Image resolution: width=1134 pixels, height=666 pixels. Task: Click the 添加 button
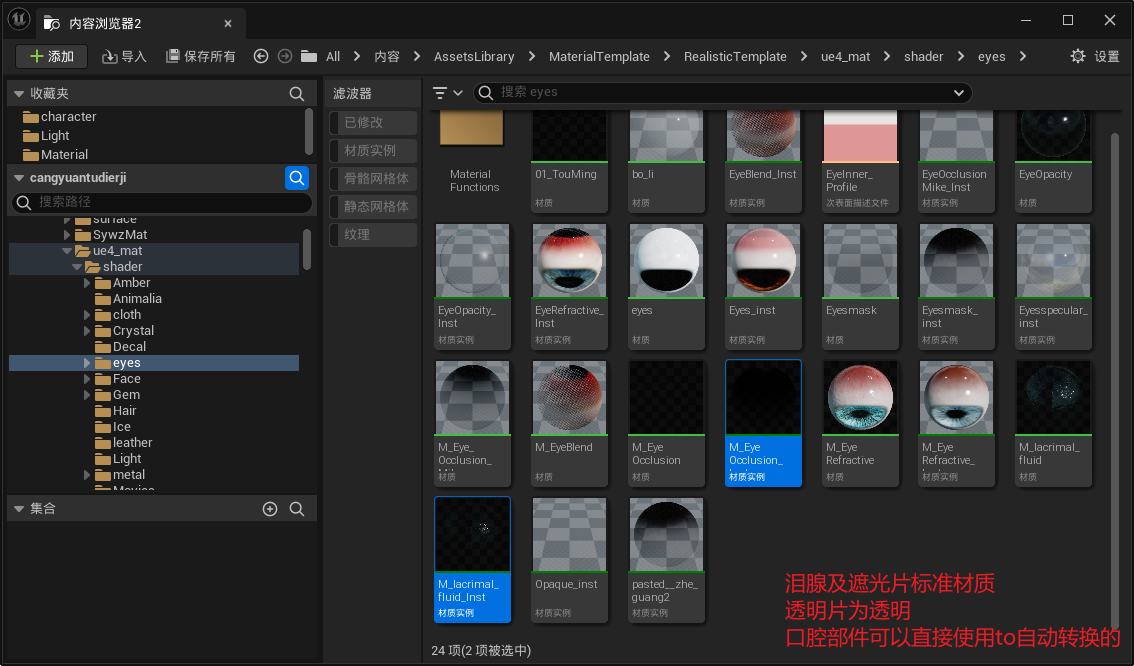tap(51, 57)
